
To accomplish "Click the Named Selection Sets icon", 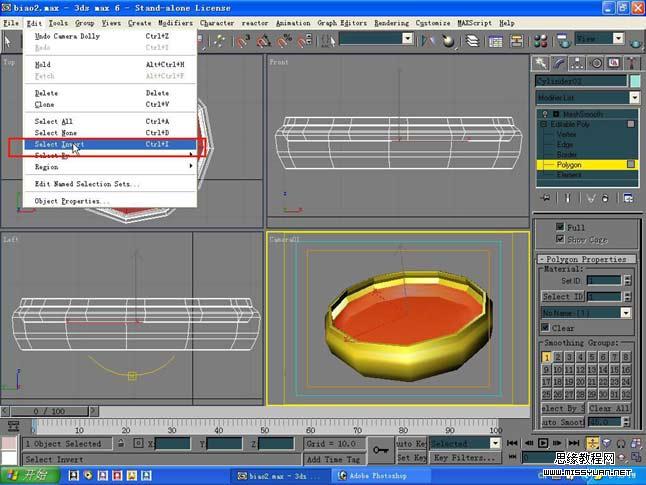I will coord(329,40).
